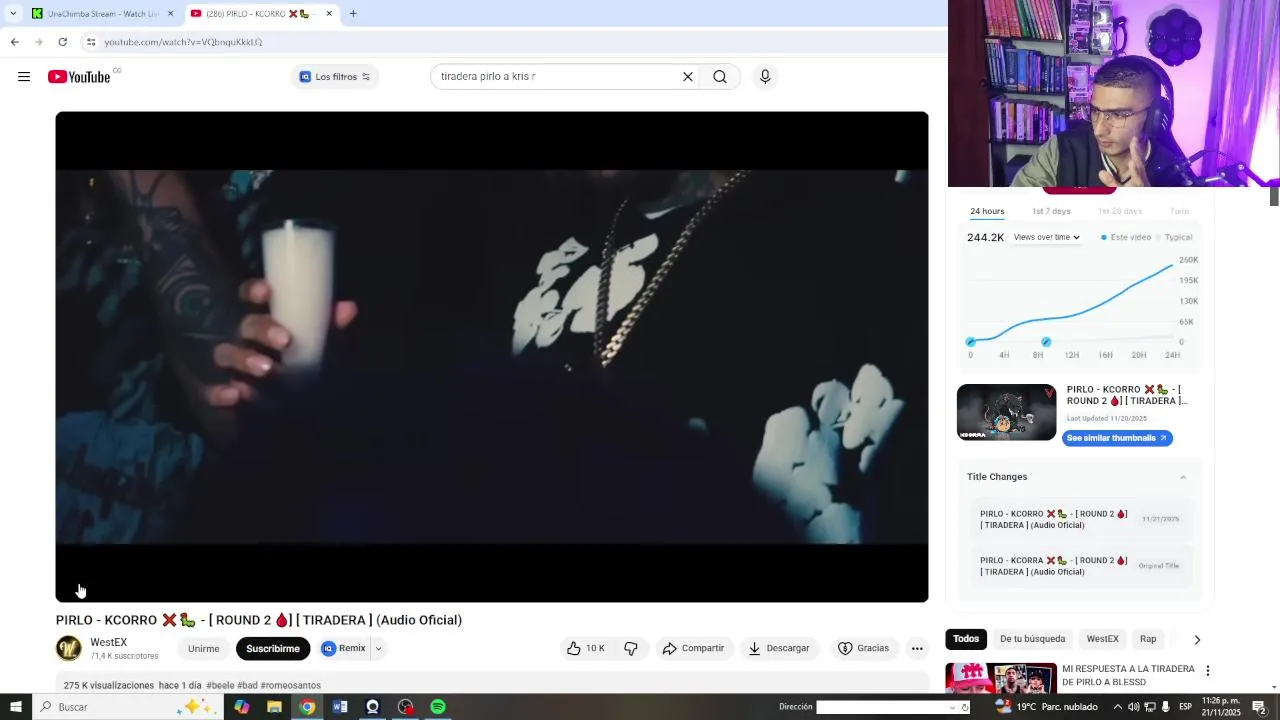Open the taskbar Dirección address dropdown
This screenshot has width=1280, height=720.
[x=952, y=707]
